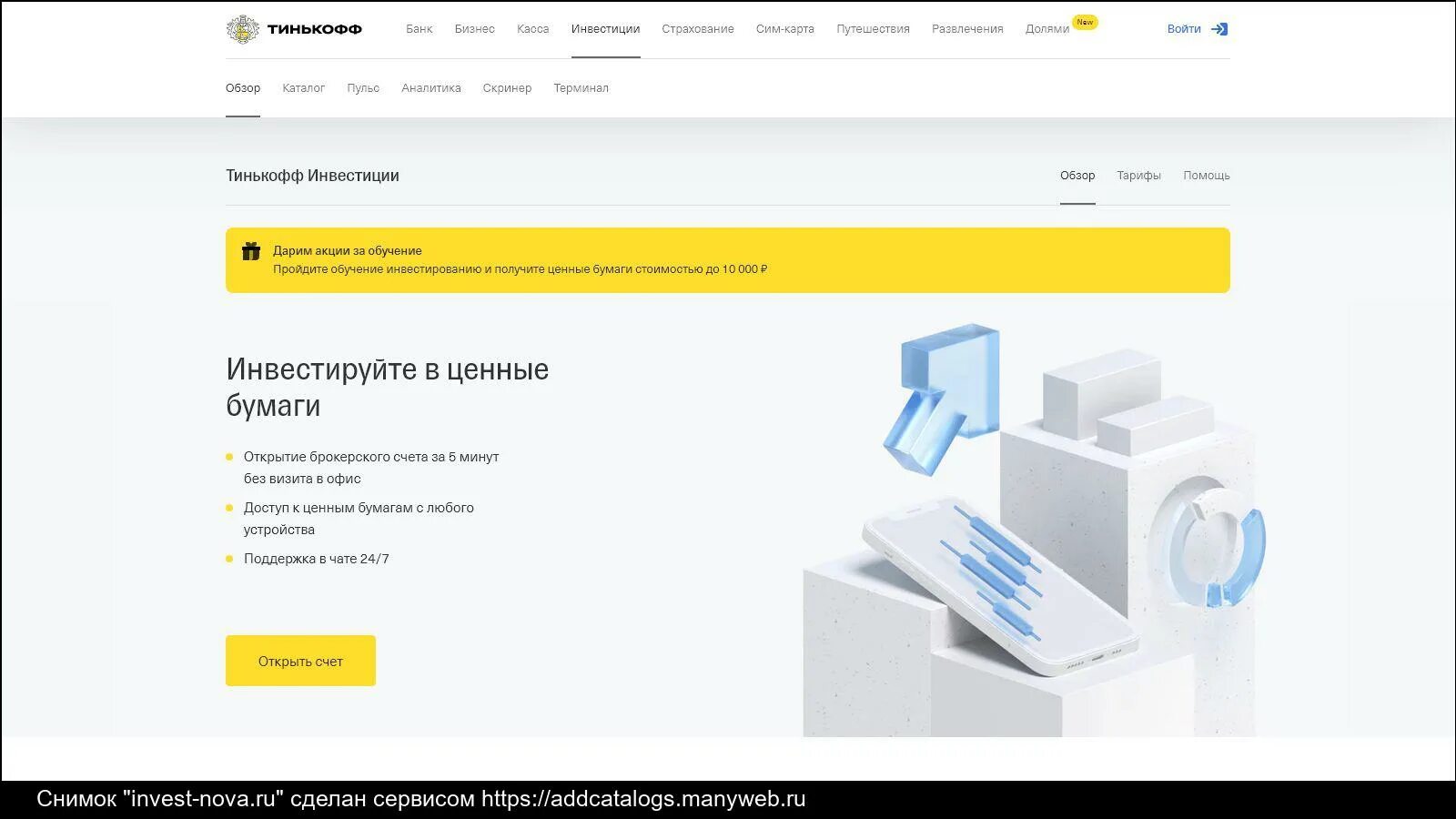This screenshot has height=819, width=1456.
Task: Open the Сим-карта section
Action: coord(784,29)
